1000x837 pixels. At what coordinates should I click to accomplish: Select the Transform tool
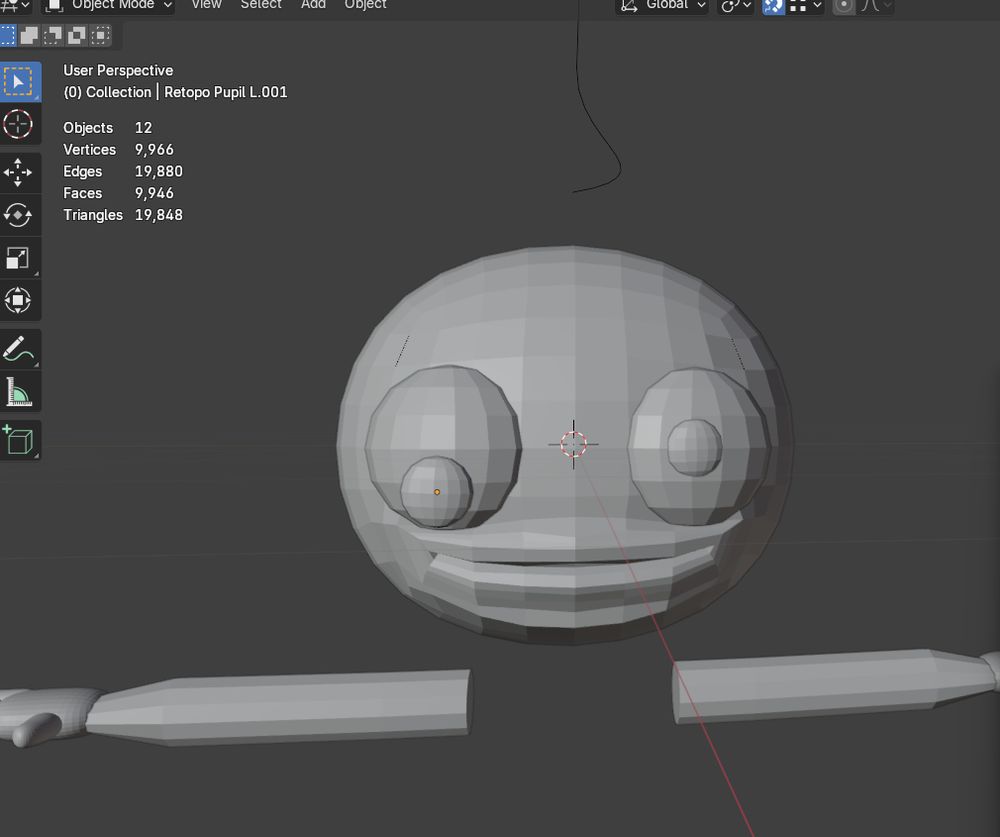coord(18,300)
